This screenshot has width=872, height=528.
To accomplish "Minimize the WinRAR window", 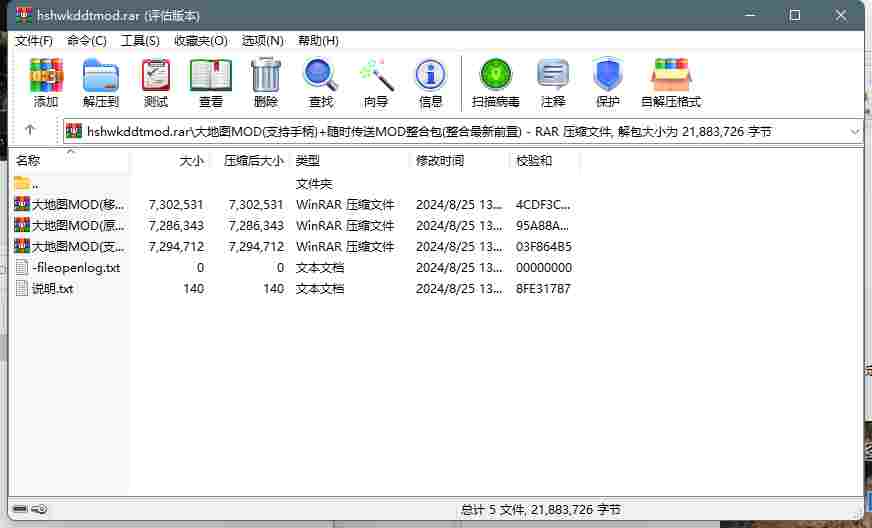I will click(x=751, y=15).
